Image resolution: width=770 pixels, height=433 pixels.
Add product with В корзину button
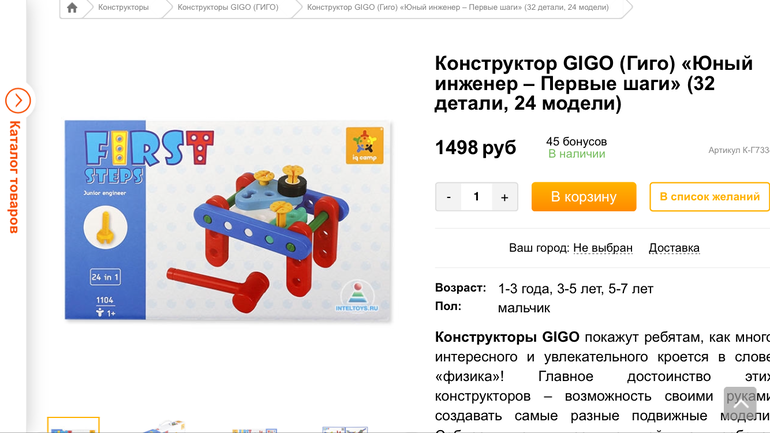584,197
